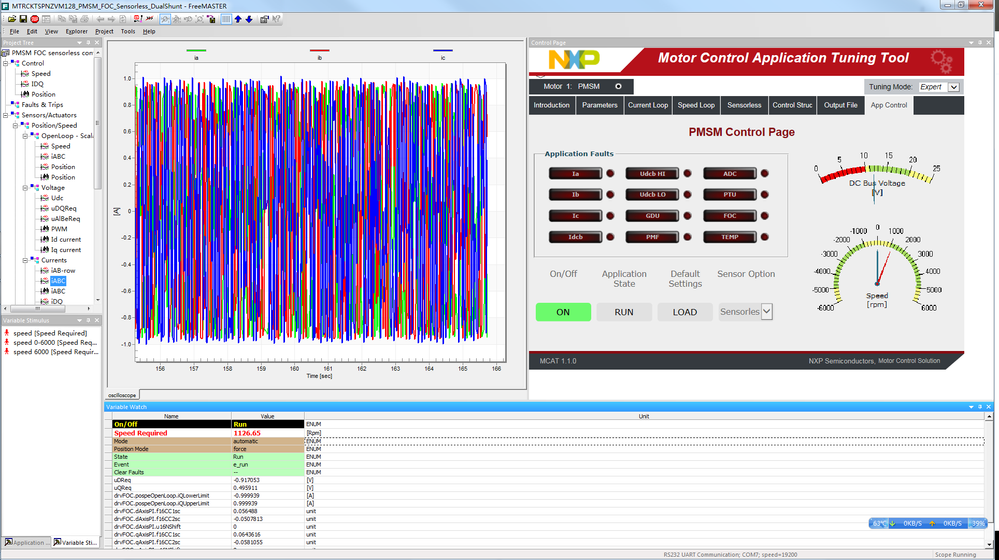
Task: Select the oscilloscope page tab
Action: [122, 396]
